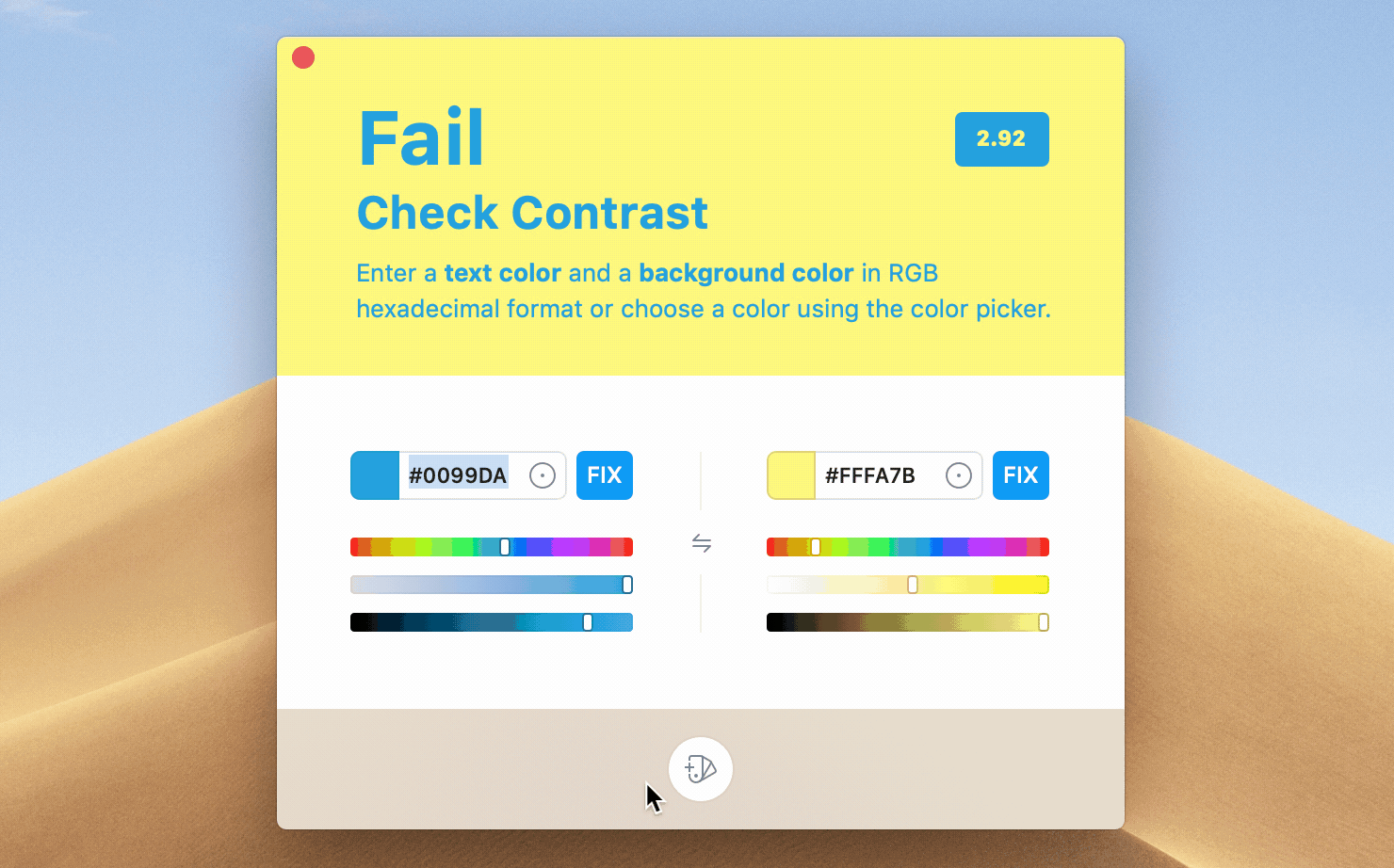
Task: Click the text color lightness slider handle
Action: pyautogui.click(x=588, y=622)
